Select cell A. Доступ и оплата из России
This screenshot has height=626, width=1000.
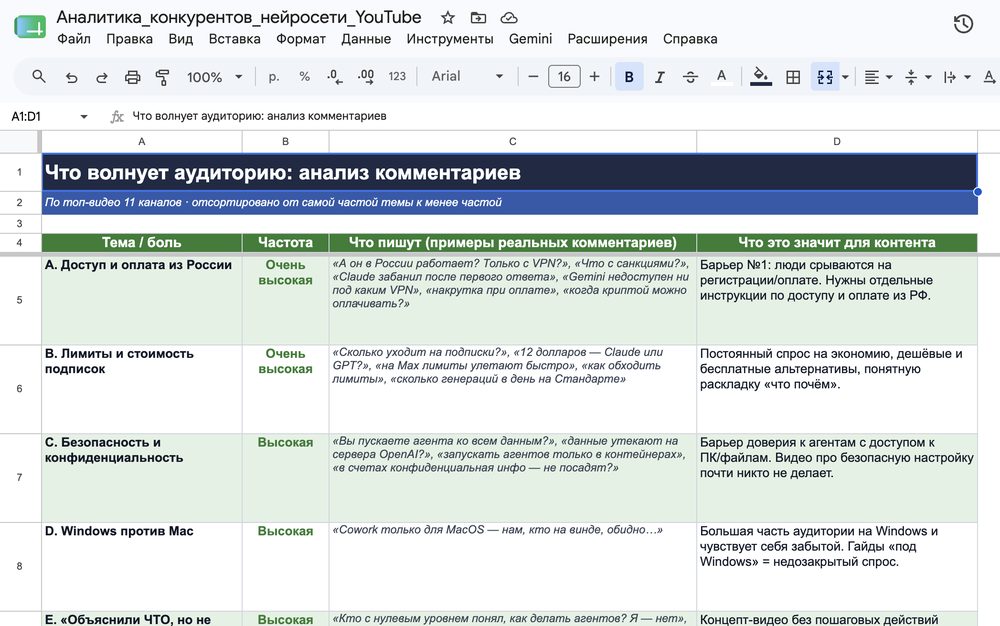coord(142,300)
